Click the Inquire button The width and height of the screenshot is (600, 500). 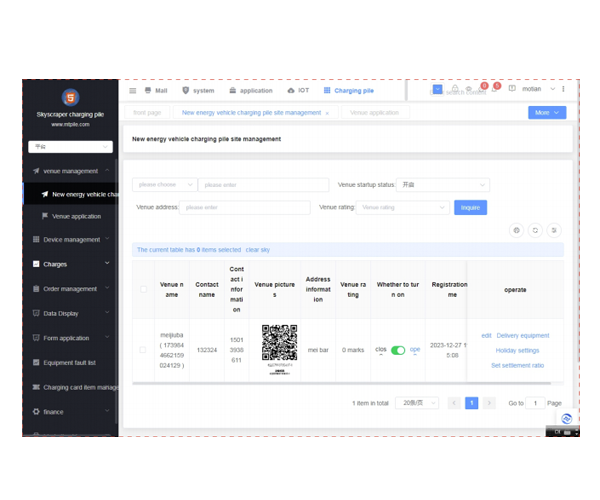click(470, 207)
